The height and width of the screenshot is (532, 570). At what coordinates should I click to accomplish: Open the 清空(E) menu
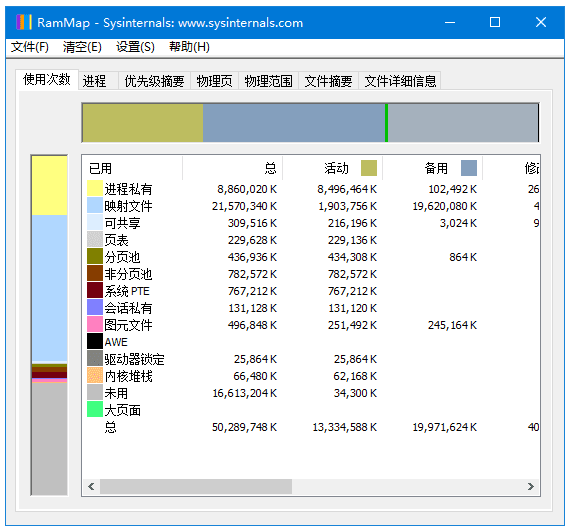[82, 47]
